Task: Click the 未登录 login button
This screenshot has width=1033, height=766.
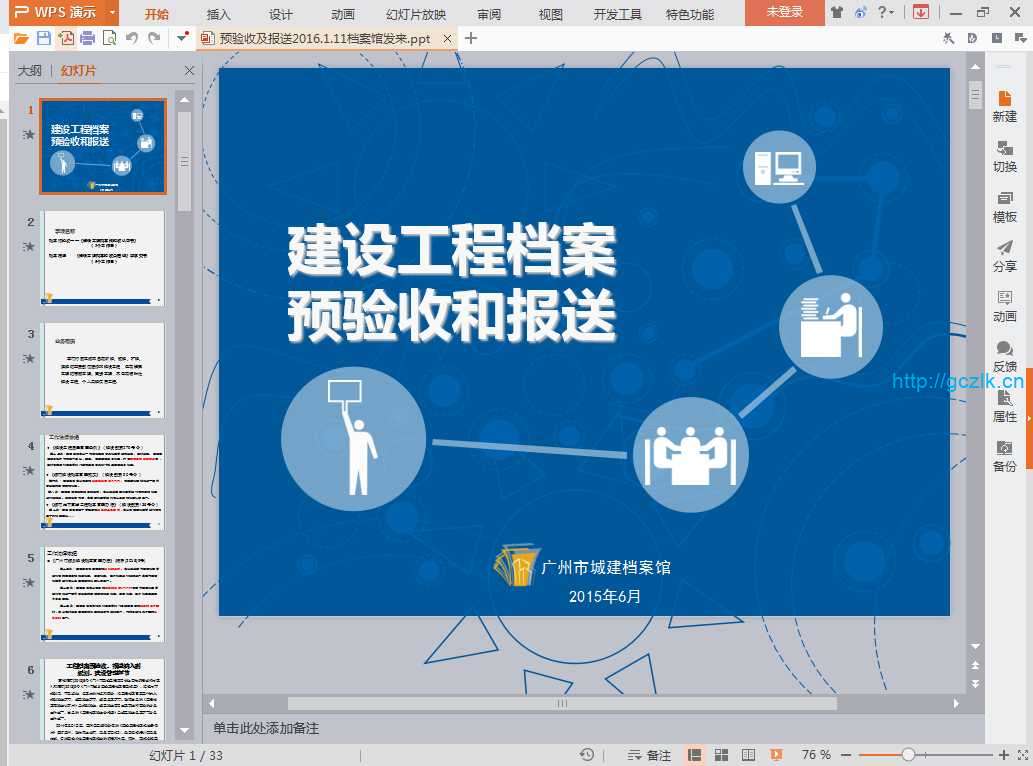Action: point(784,13)
